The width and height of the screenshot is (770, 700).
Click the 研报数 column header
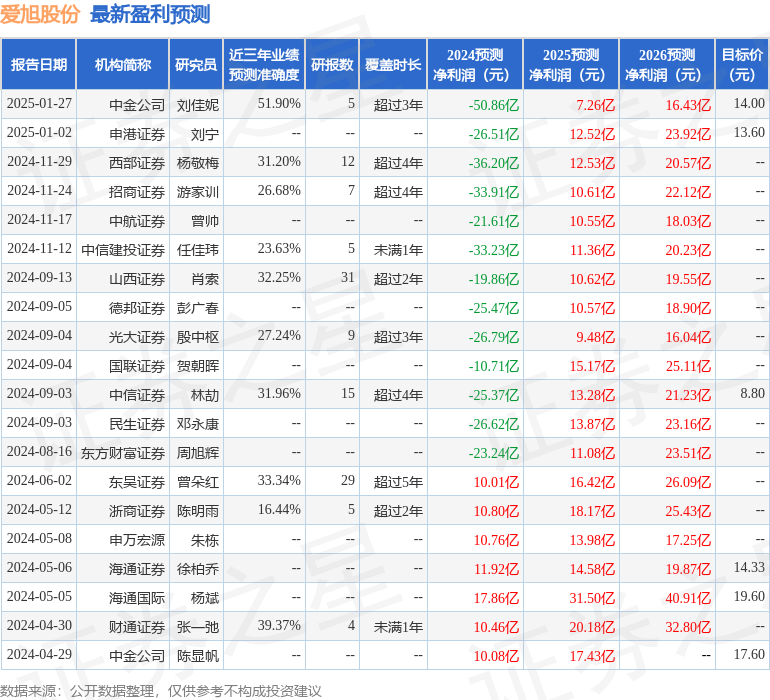tap(332, 64)
